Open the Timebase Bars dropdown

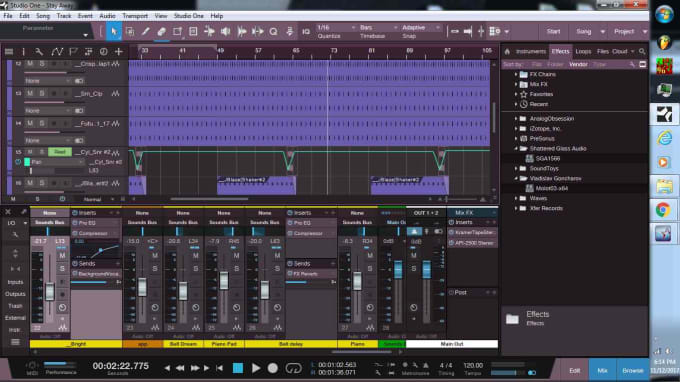(378, 28)
